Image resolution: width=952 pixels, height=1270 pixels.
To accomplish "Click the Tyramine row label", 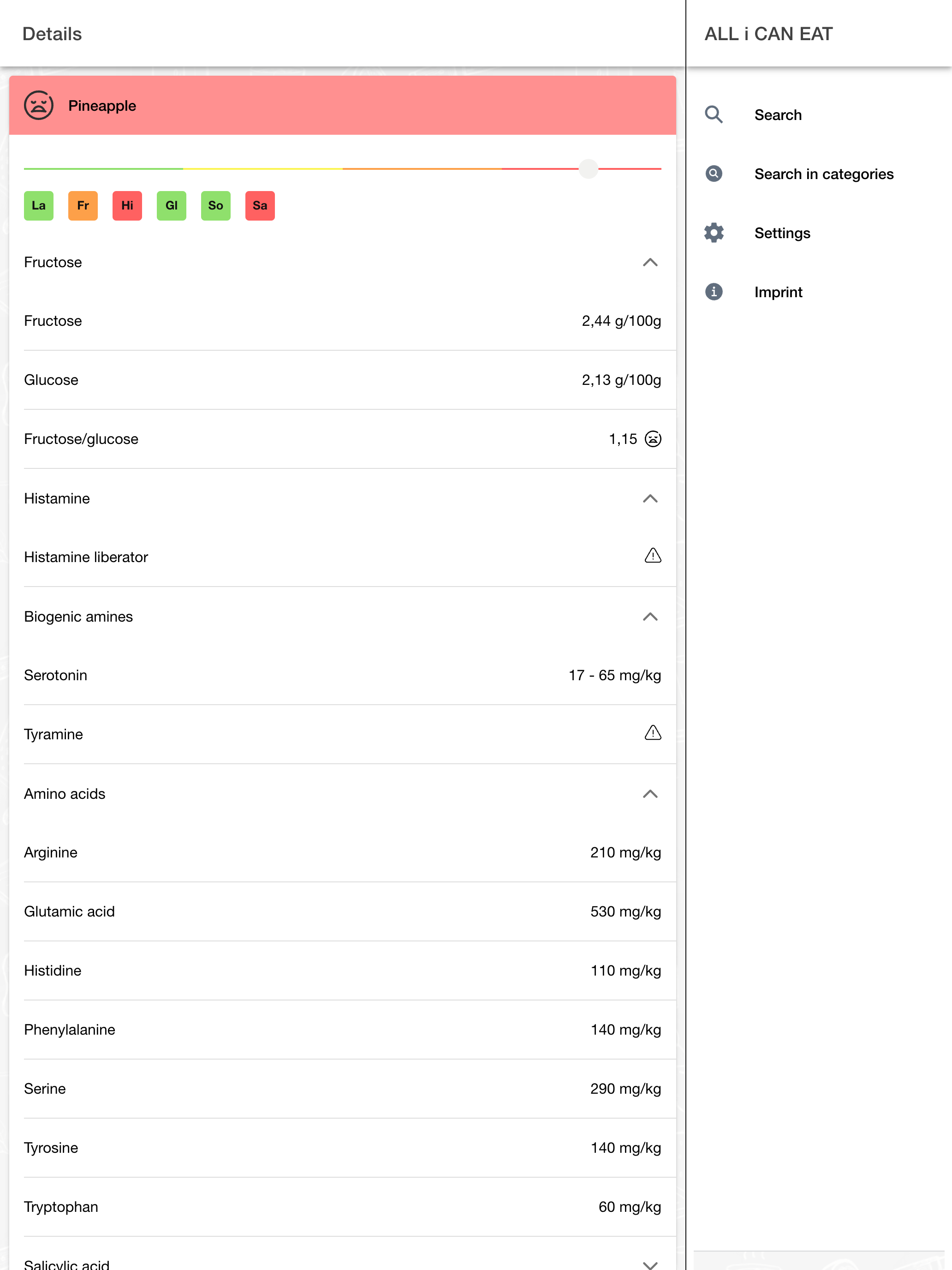I will [54, 735].
